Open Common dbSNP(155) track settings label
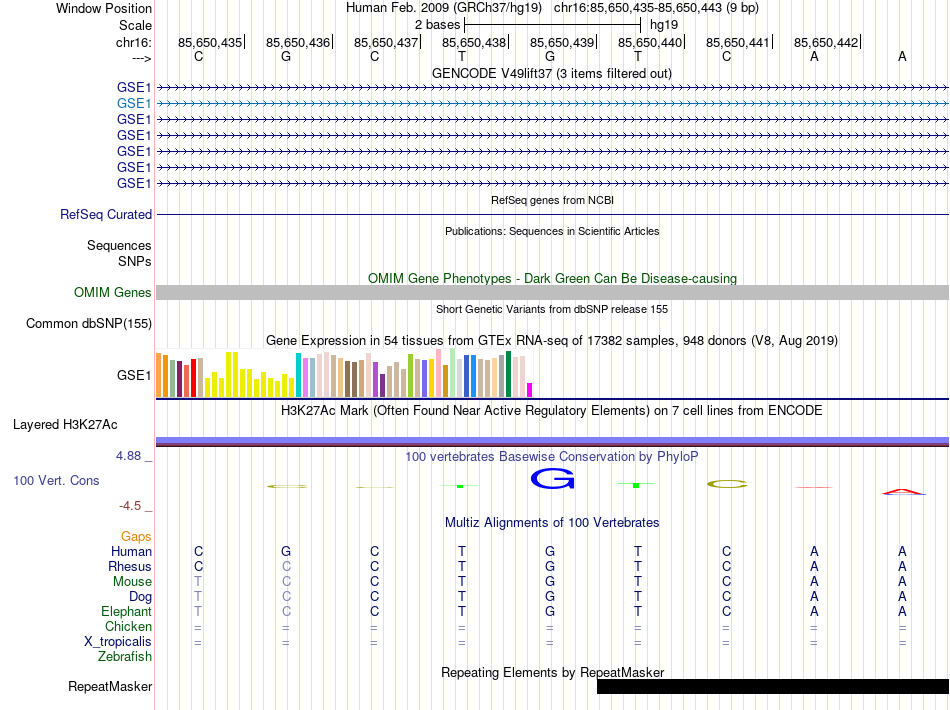 click(x=89, y=323)
